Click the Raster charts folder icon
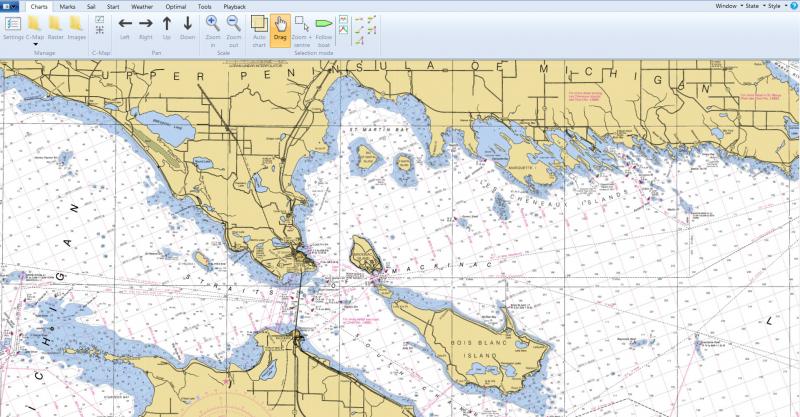 click(x=56, y=26)
